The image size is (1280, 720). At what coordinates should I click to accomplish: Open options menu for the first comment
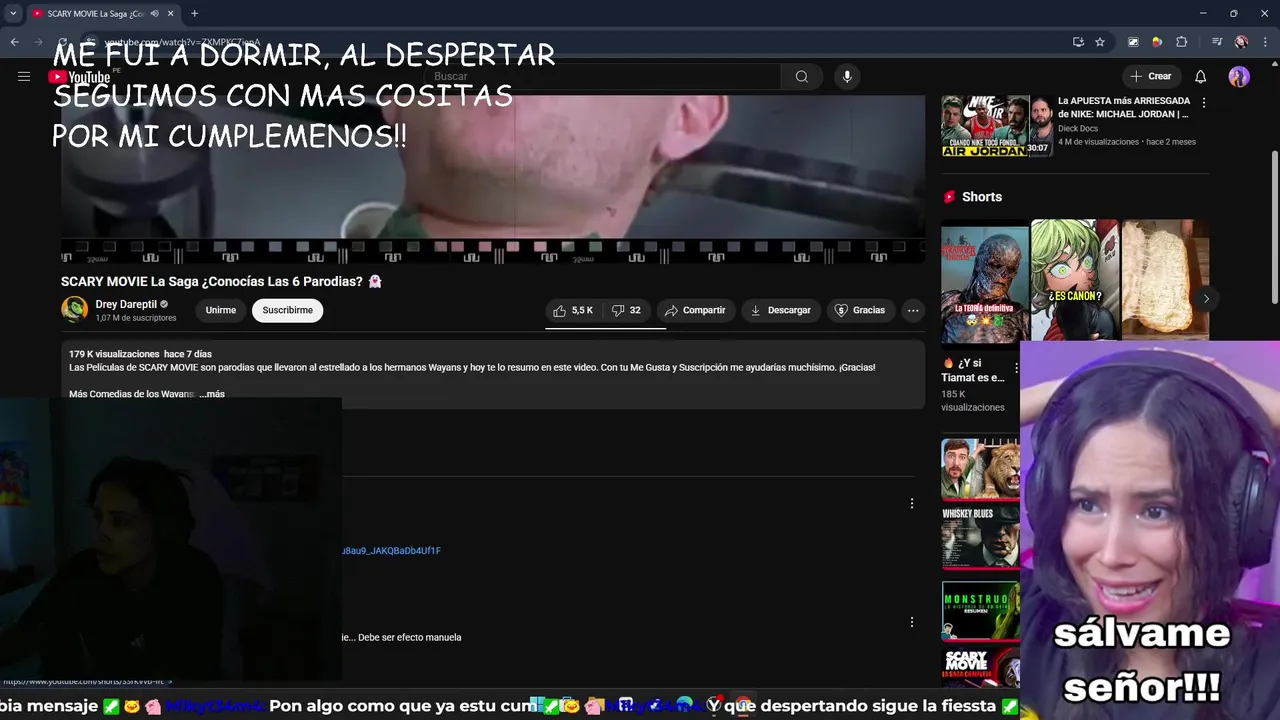coord(911,504)
